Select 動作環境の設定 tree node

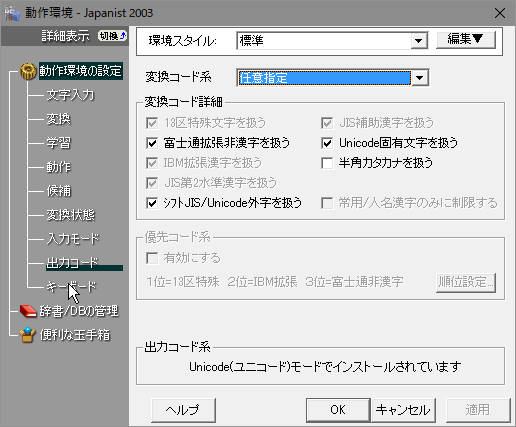pos(81,71)
